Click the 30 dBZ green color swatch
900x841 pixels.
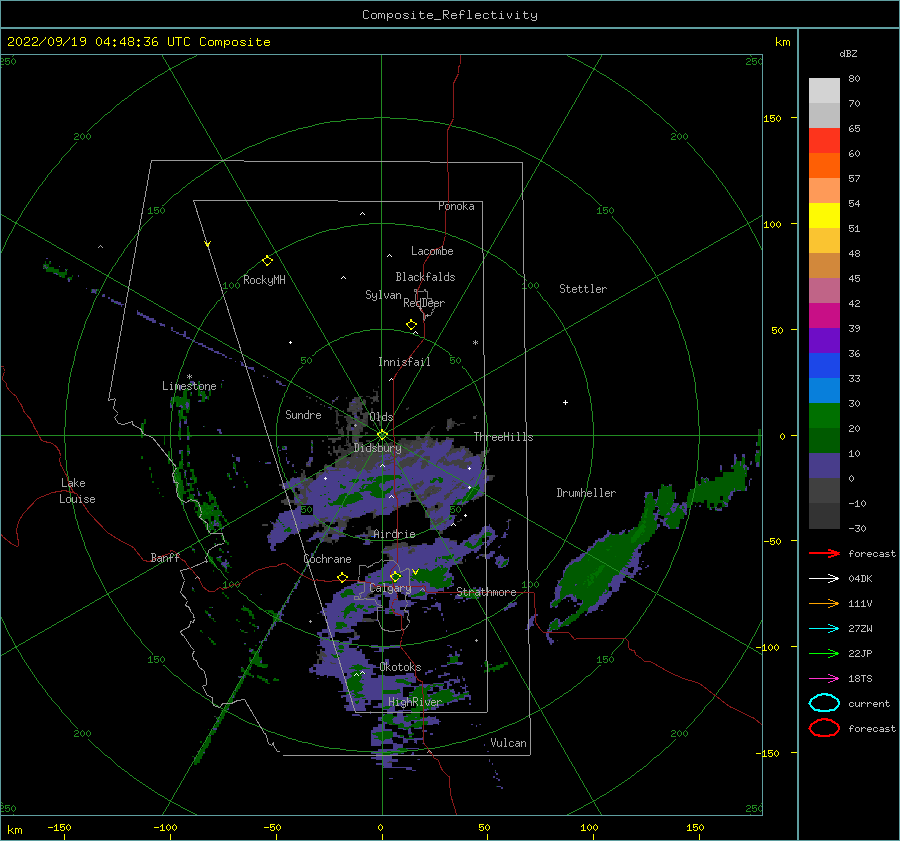[x=824, y=416]
